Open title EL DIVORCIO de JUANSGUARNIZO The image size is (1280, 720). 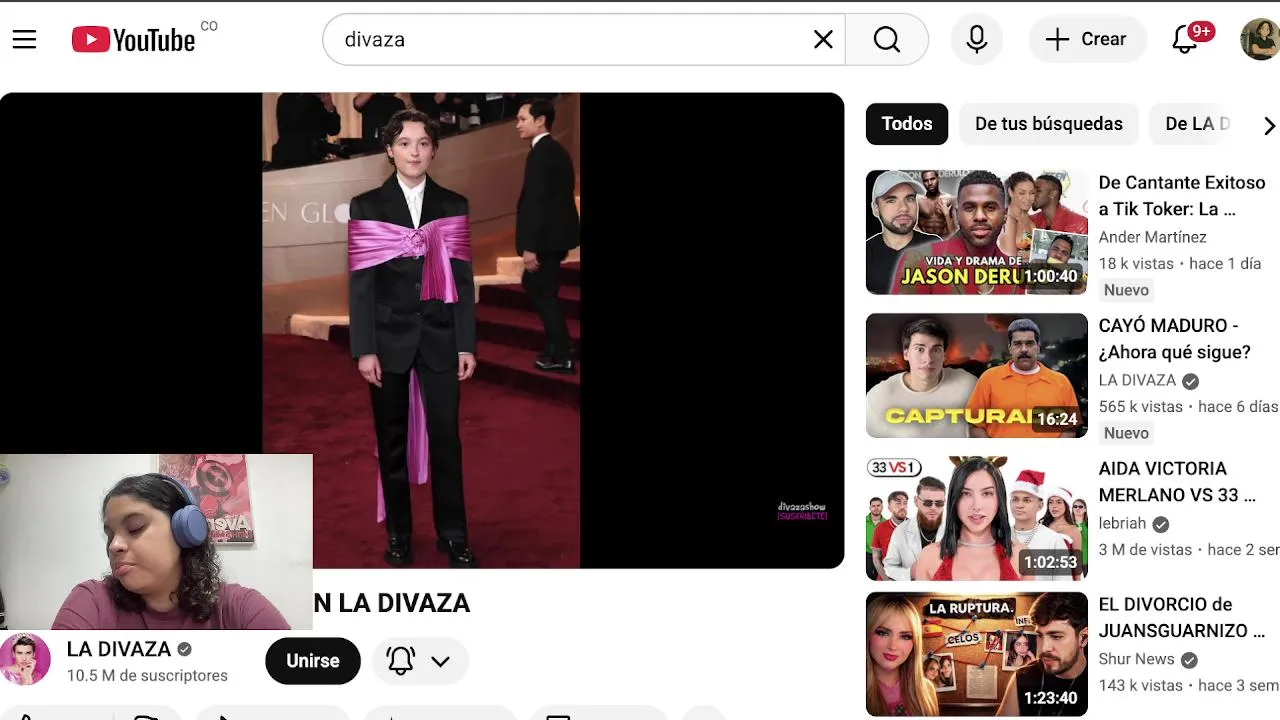1182,618
